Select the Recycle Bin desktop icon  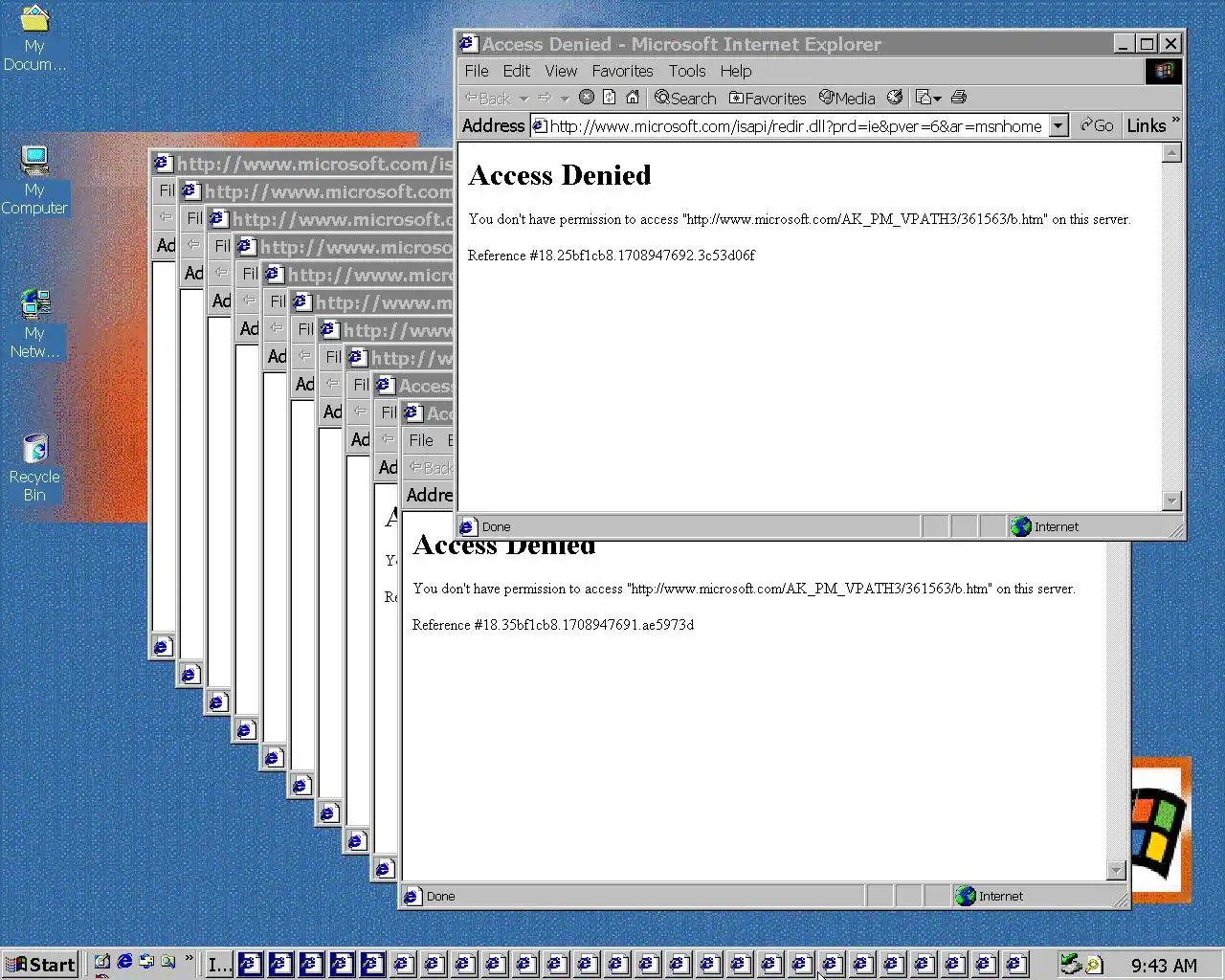click(34, 468)
